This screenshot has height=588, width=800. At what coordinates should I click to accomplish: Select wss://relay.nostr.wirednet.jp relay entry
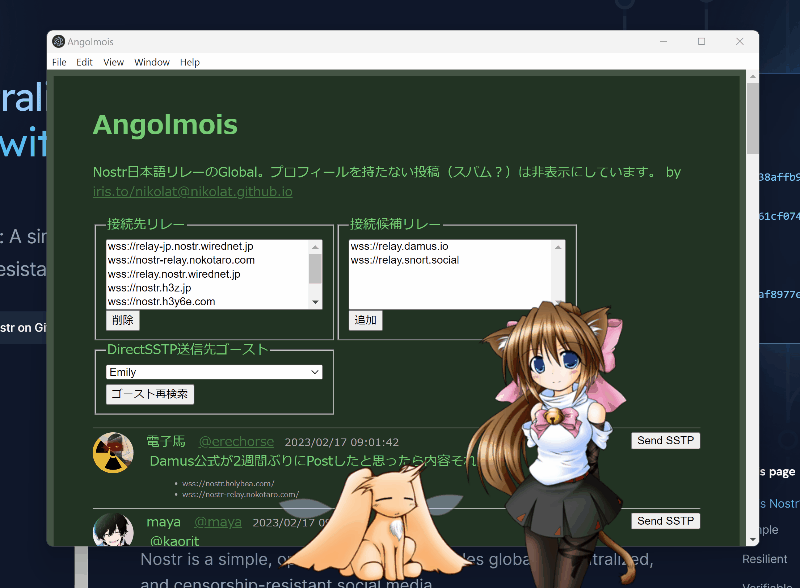207,274
